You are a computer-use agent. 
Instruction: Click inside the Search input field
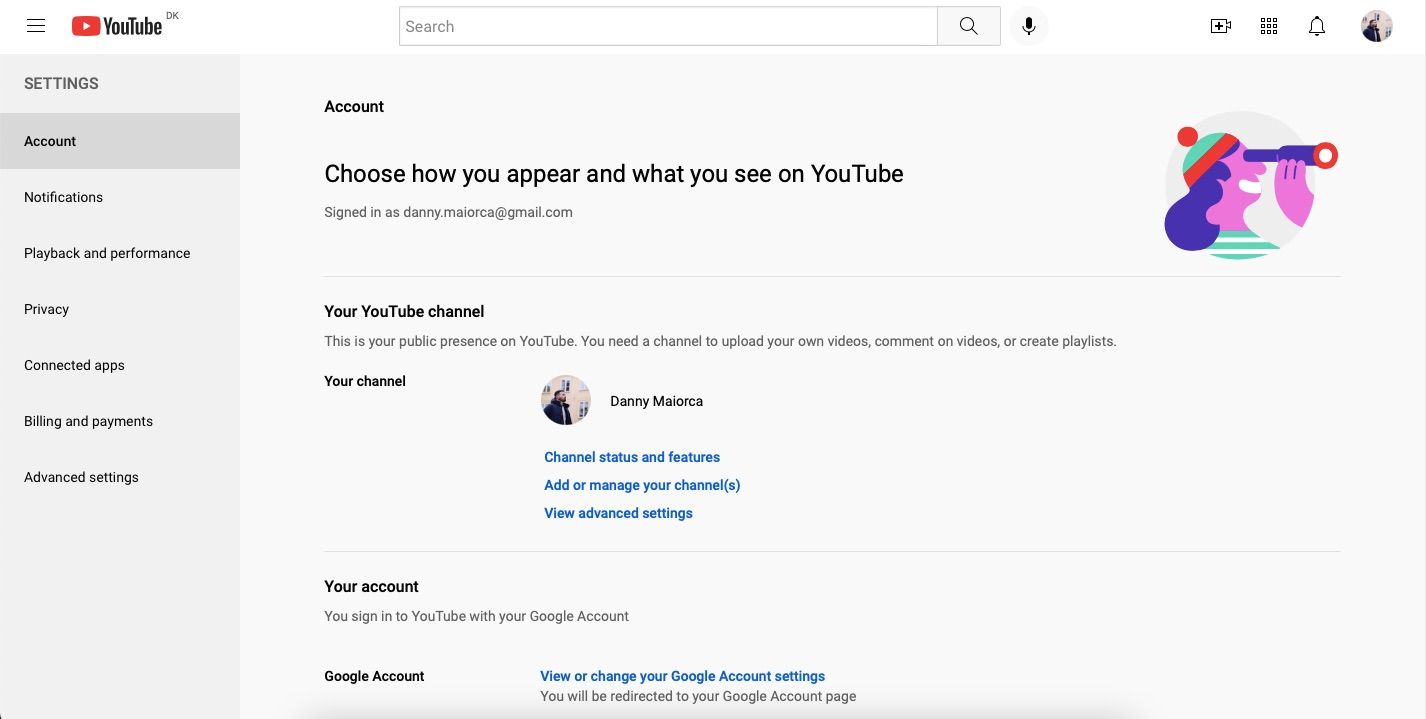pyautogui.click(x=668, y=26)
